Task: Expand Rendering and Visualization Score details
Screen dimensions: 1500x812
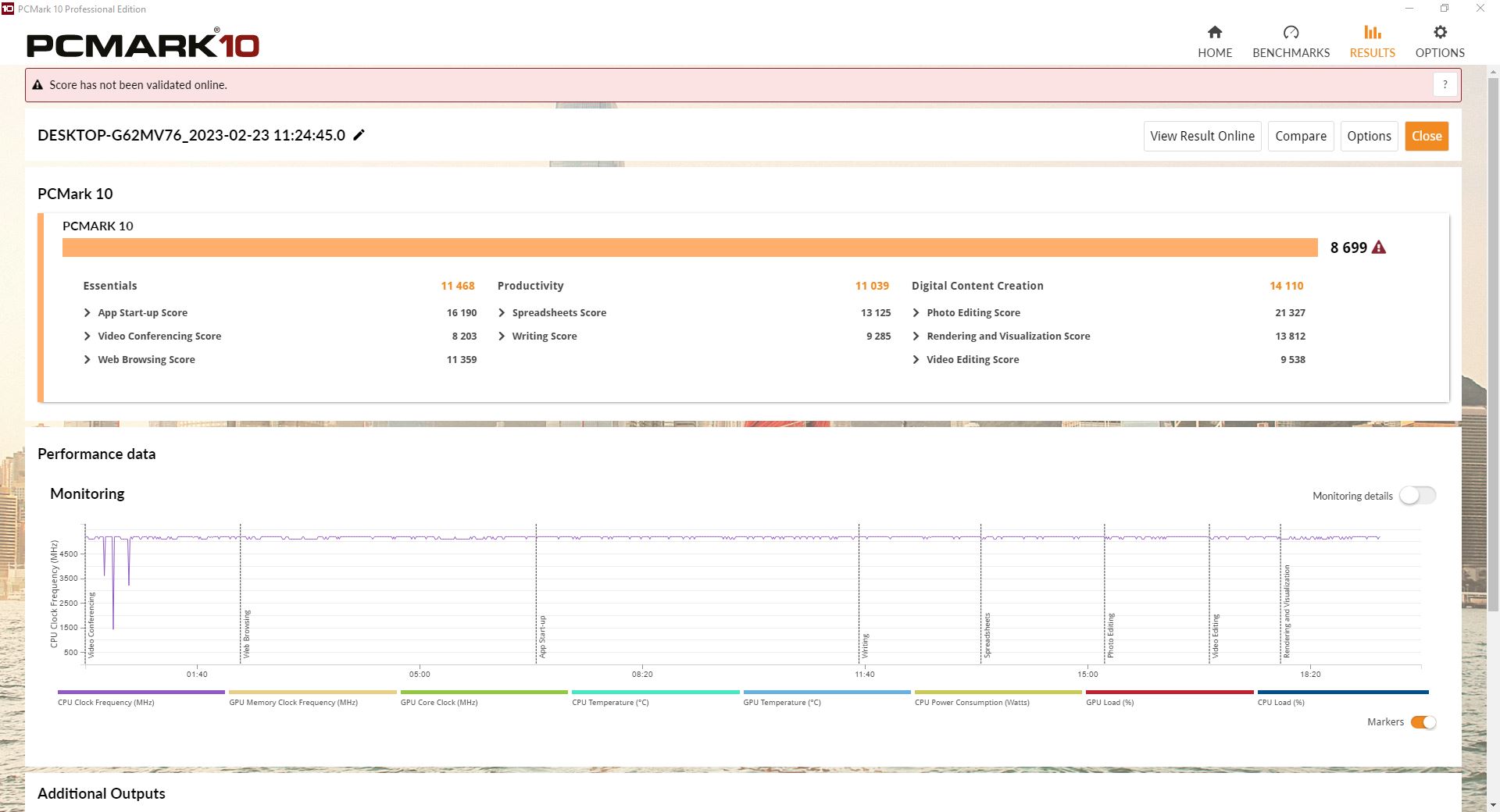Action: click(916, 336)
